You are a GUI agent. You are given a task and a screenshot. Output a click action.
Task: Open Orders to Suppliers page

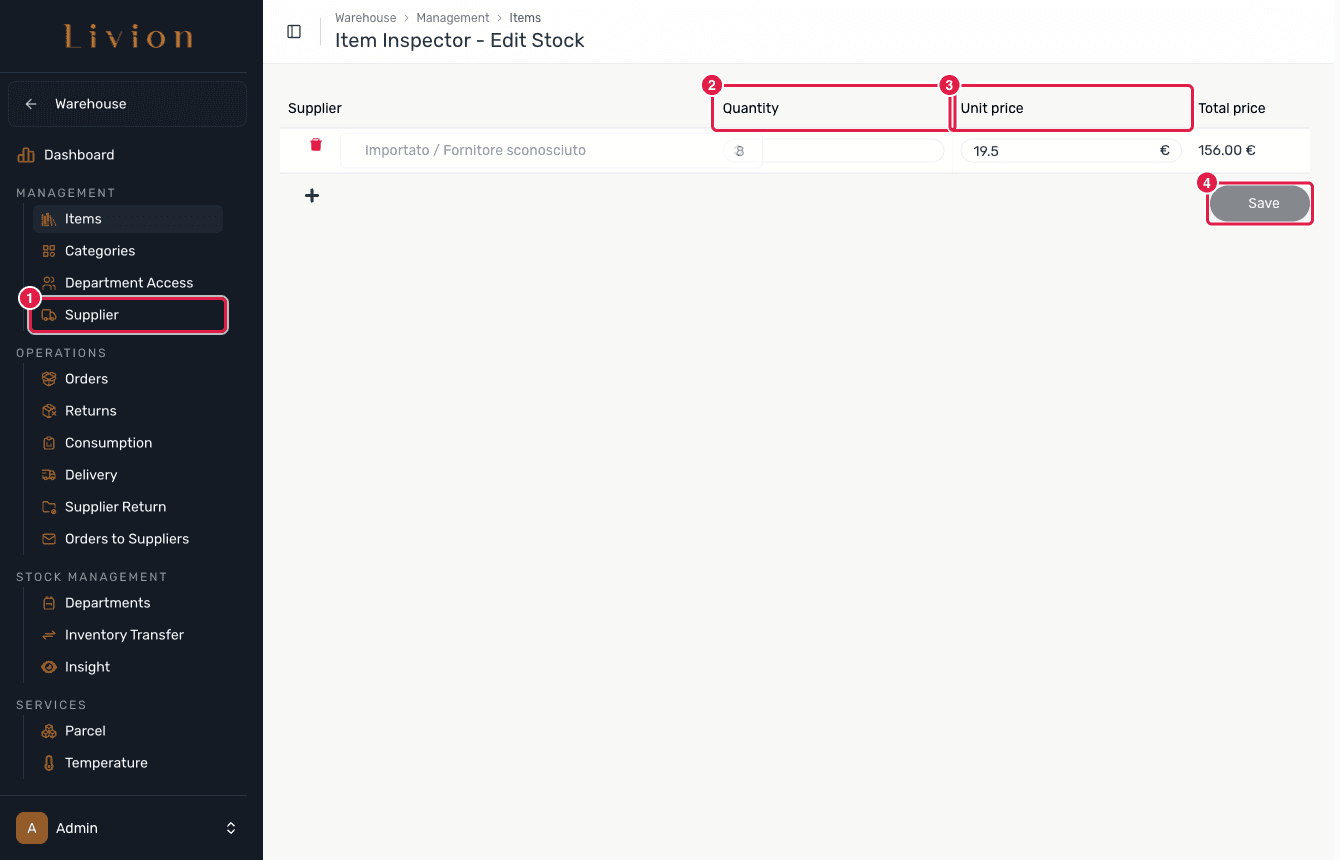click(128, 539)
